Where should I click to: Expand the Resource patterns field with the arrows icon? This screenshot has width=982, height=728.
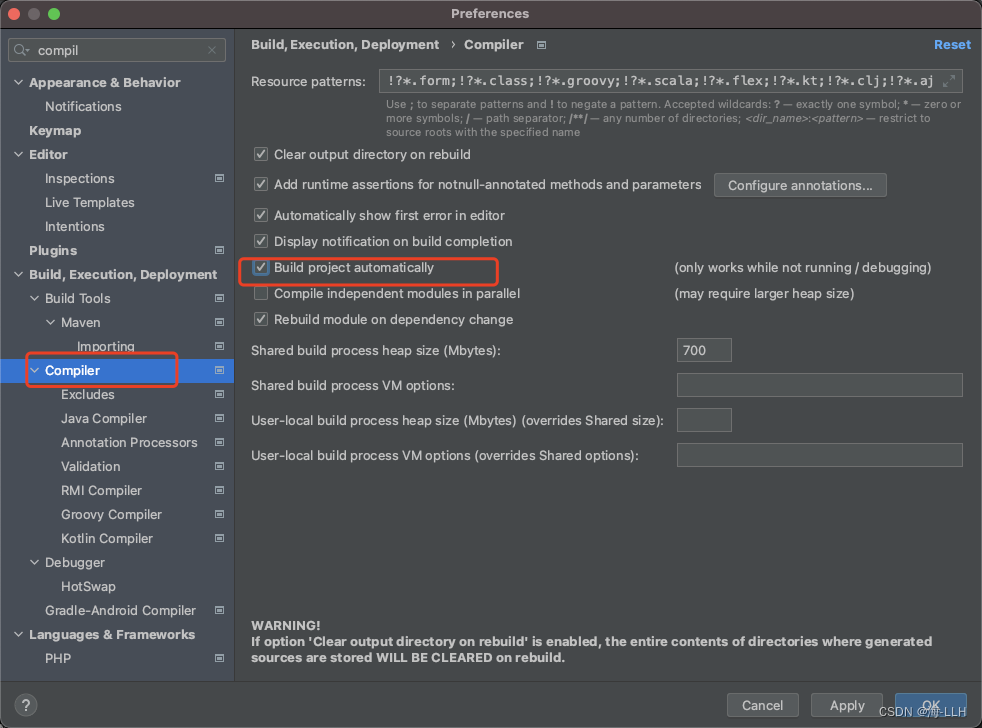pyautogui.click(x=949, y=81)
